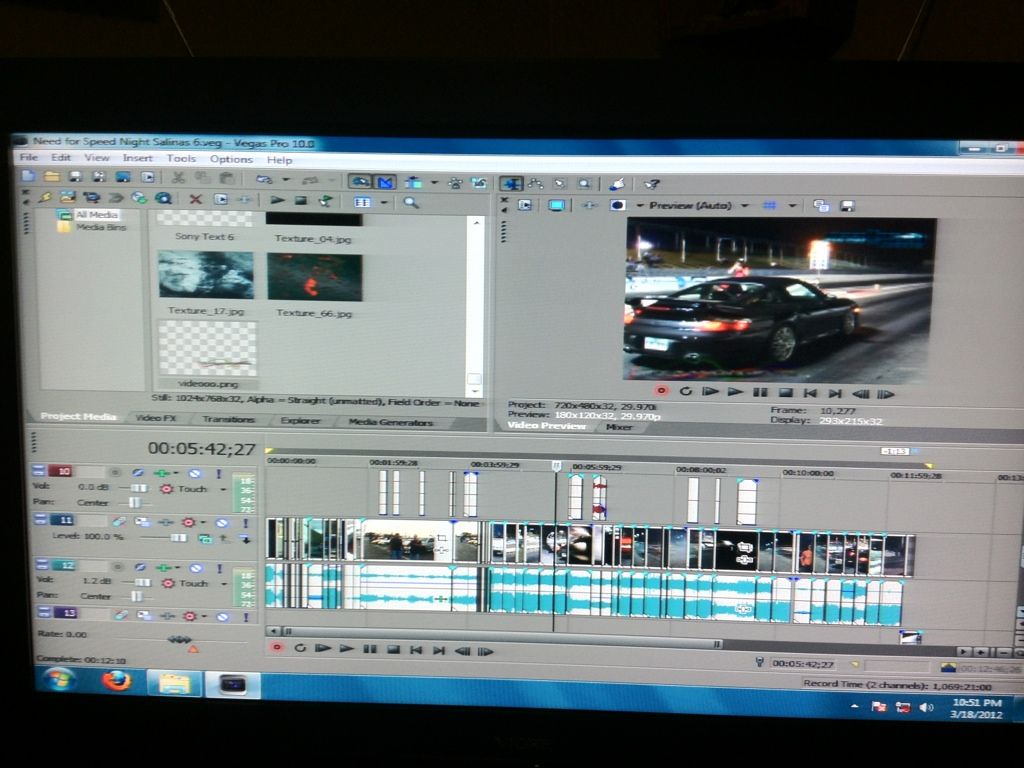
Task: Select the Zoom Edit tool in toolbar
Action: point(585,185)
